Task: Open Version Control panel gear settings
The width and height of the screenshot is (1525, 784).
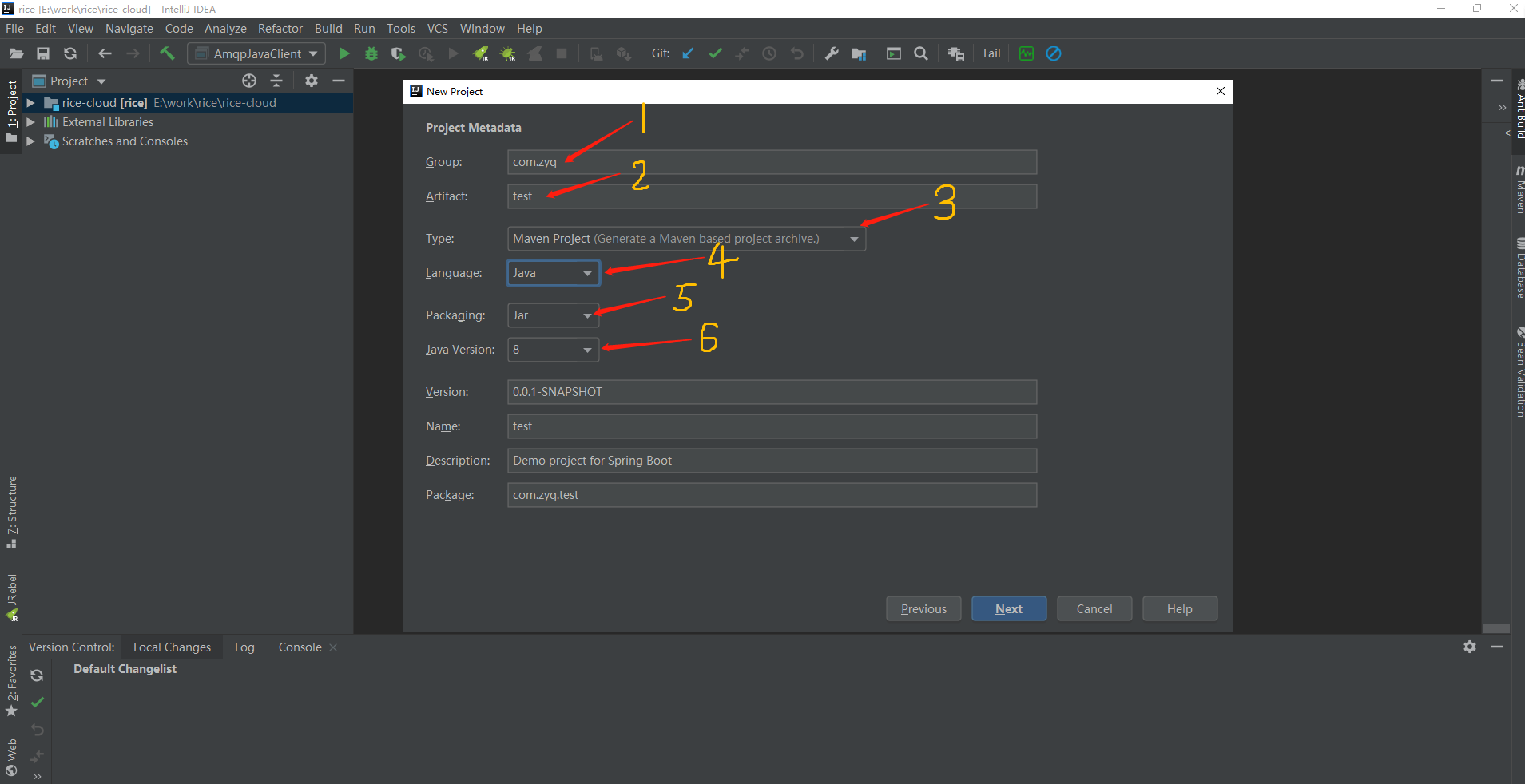Action: [x=1470, y=647]
